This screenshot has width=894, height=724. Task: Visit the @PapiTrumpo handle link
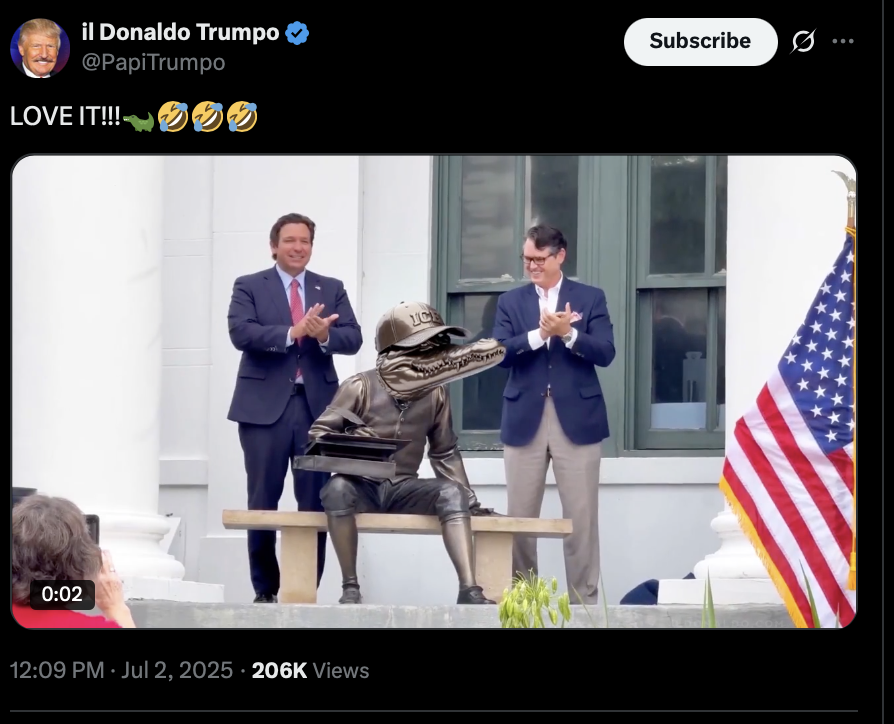pos(153,62)
